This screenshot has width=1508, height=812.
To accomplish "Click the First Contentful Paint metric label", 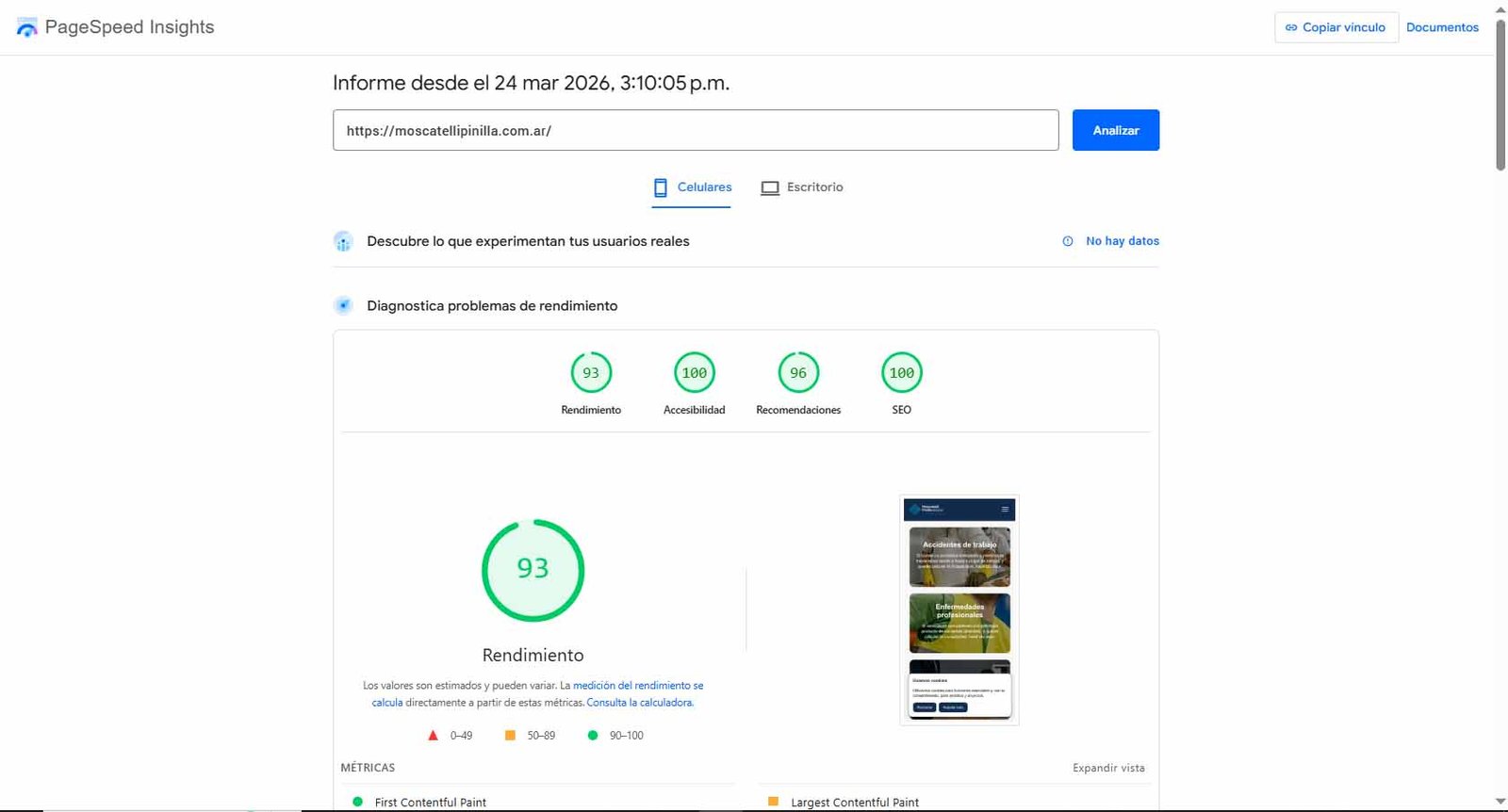I will pos(431,803).
